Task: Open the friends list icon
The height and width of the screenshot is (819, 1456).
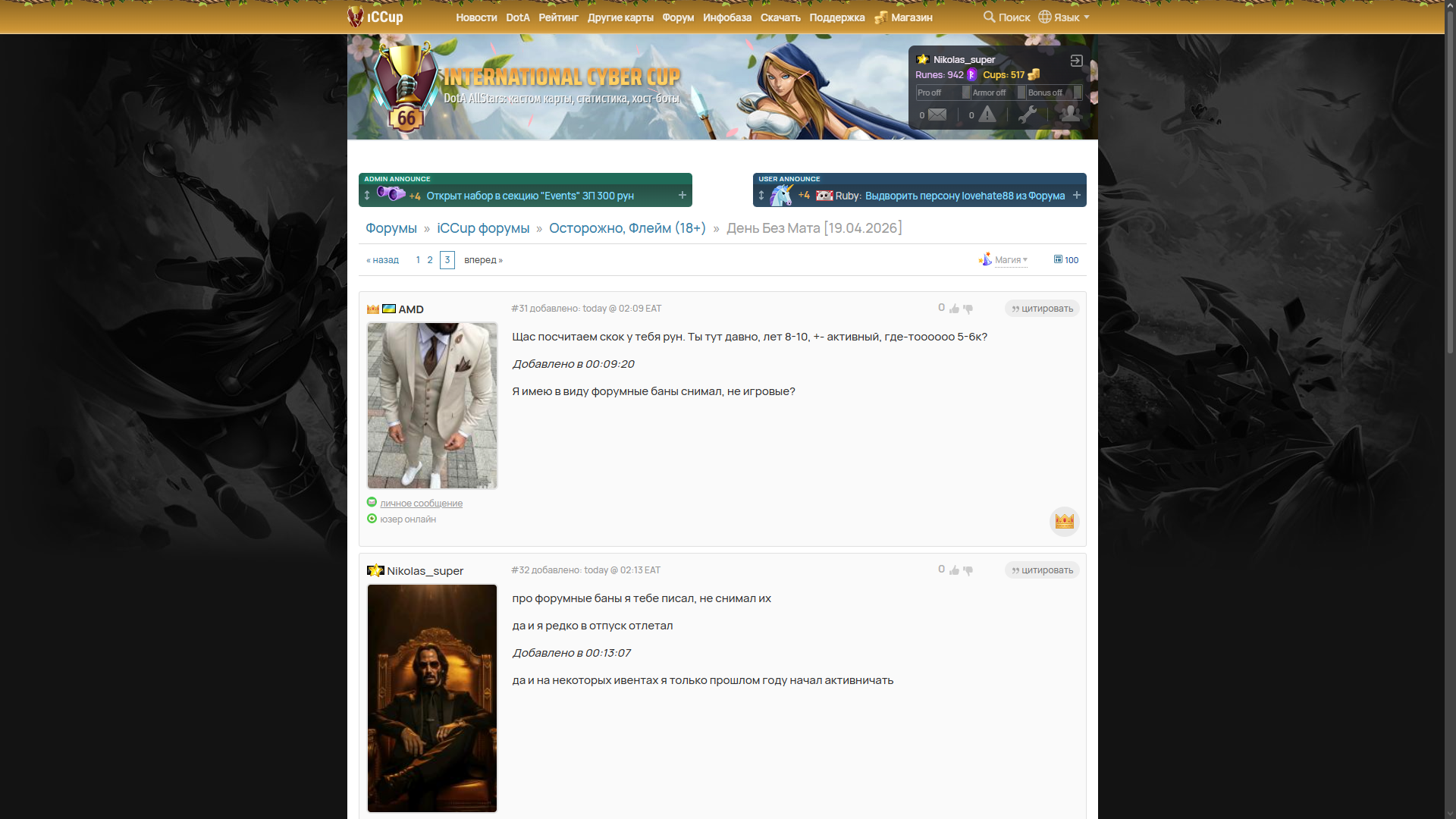Action: [1070, 114]
